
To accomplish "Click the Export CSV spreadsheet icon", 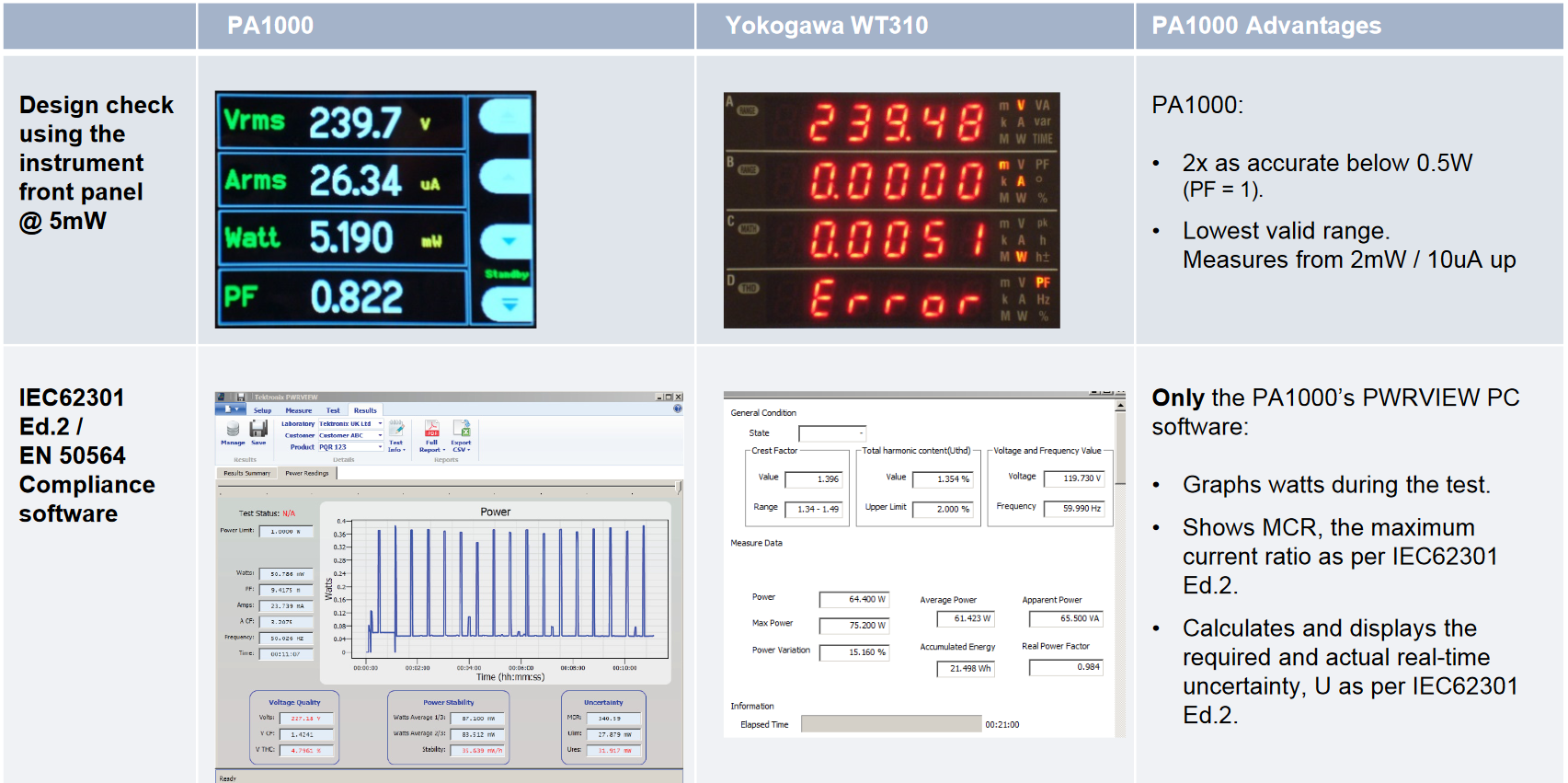I will 462,429.
